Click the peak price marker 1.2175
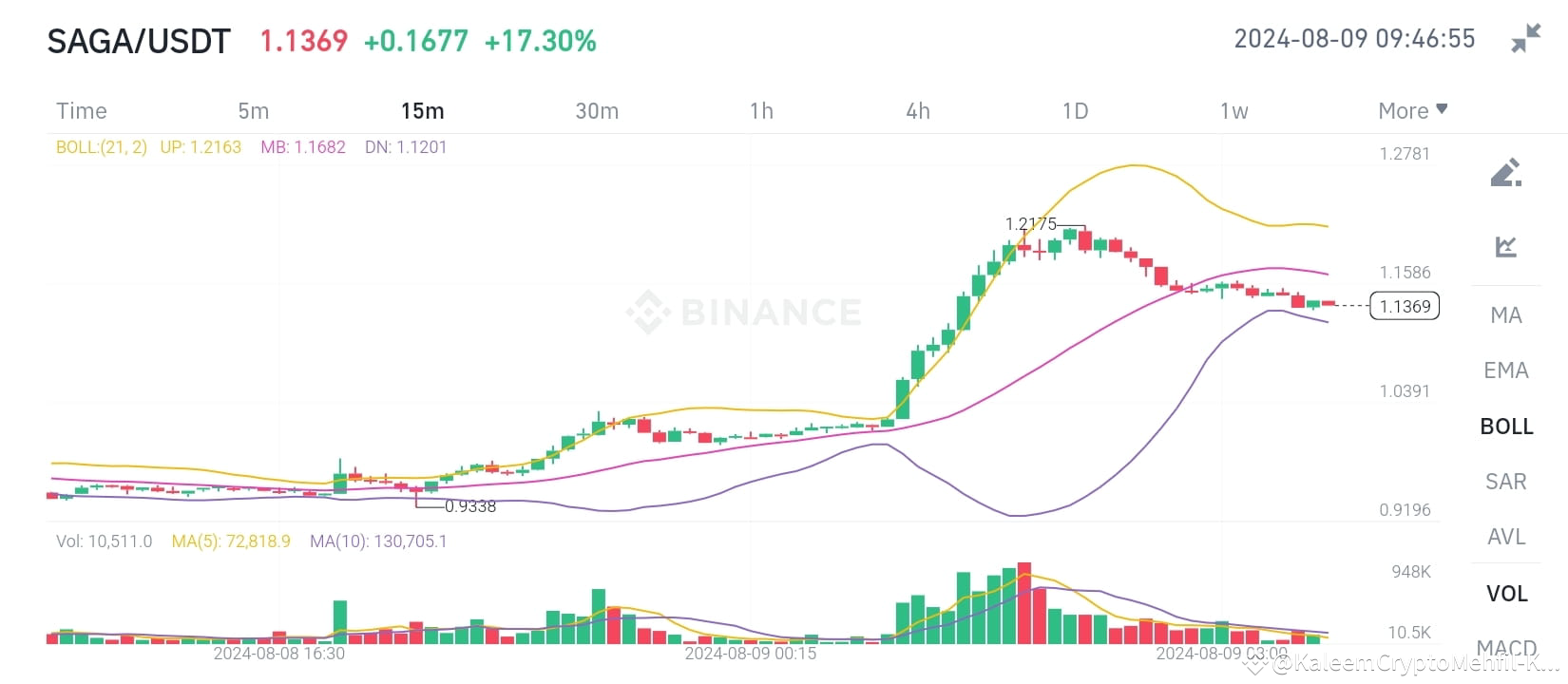 pos(1031,224)
